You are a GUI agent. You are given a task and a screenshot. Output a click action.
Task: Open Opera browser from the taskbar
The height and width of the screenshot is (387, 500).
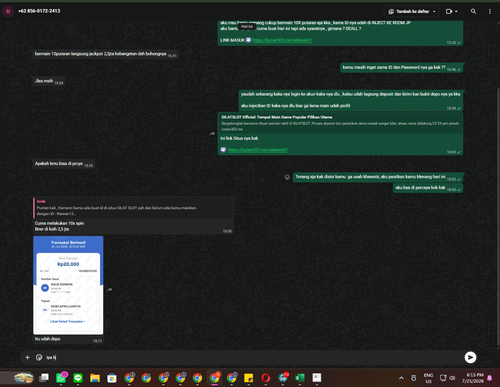pos(266,378)
